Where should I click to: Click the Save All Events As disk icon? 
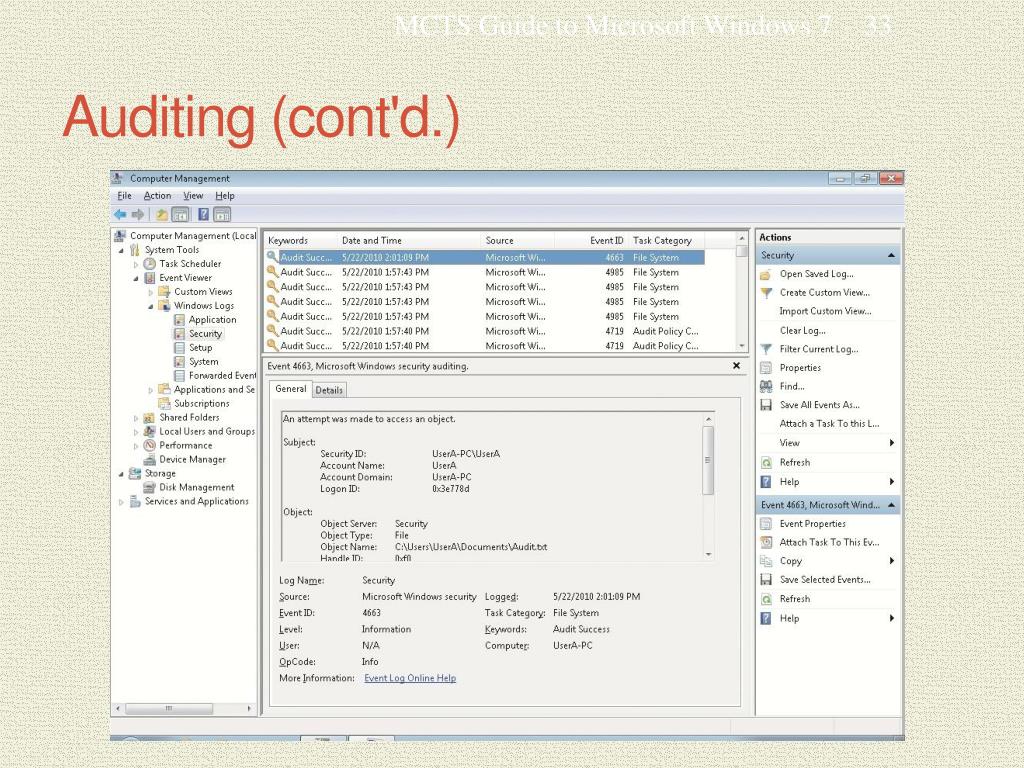pos(766,405)
